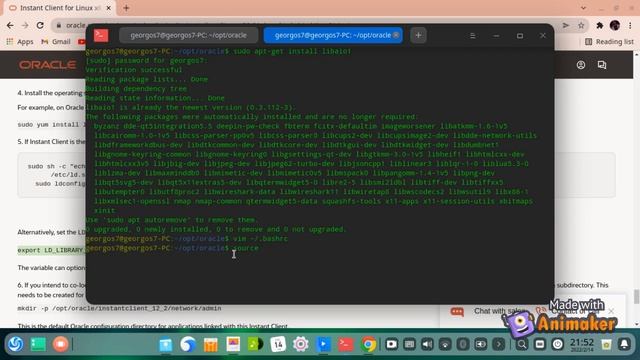Open the Oracle account icon
Screen dimensions: 640x360
tap(581, 65)
